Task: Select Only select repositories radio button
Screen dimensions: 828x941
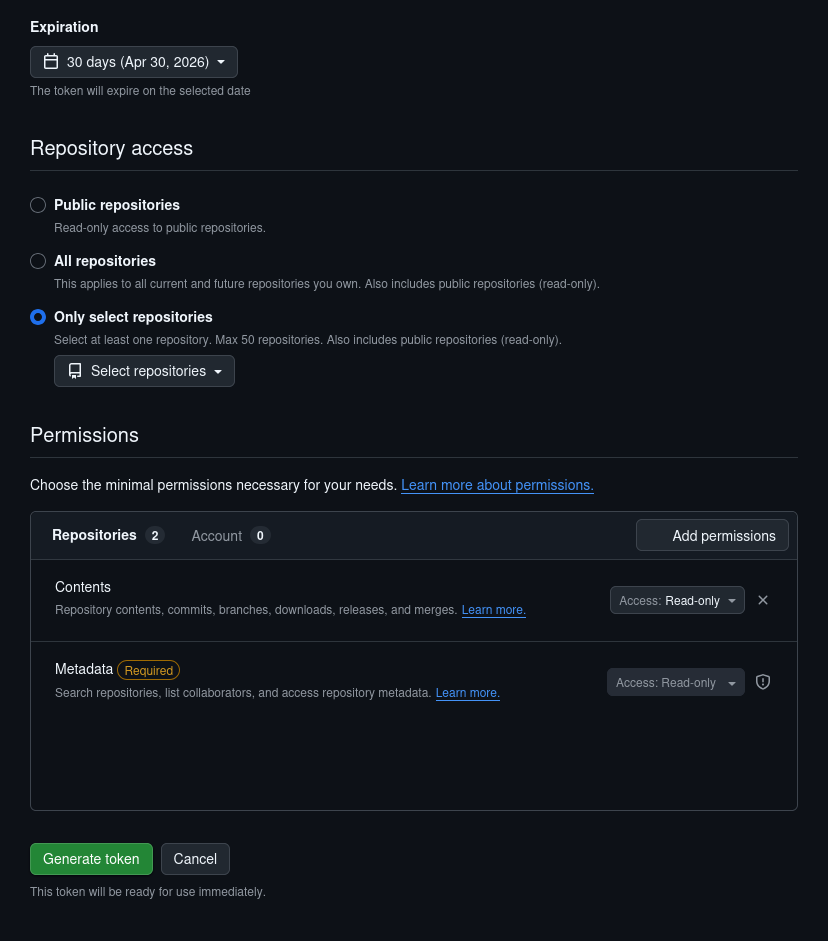Action: tap(38, 317)
